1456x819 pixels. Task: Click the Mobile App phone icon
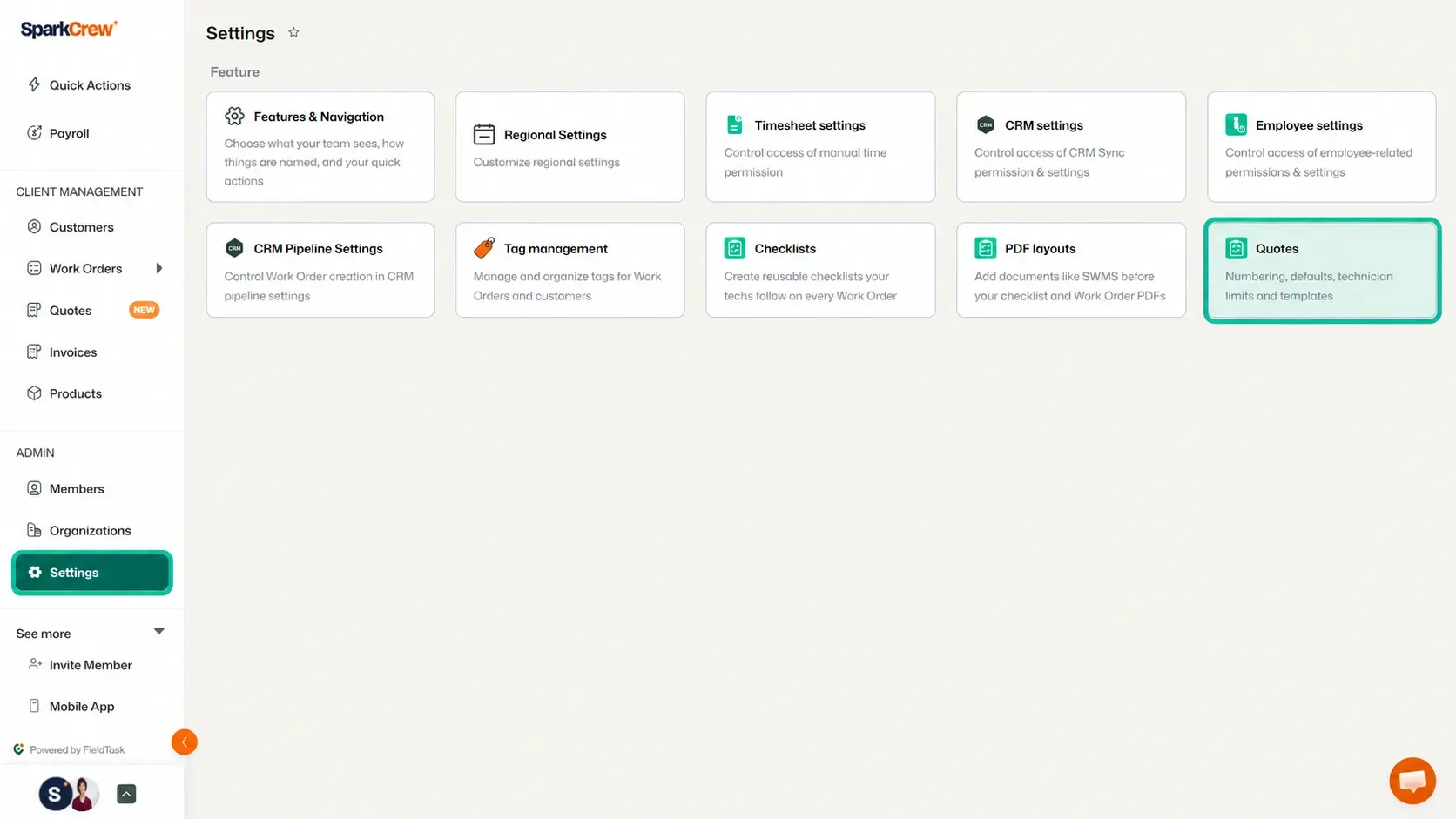34,706
